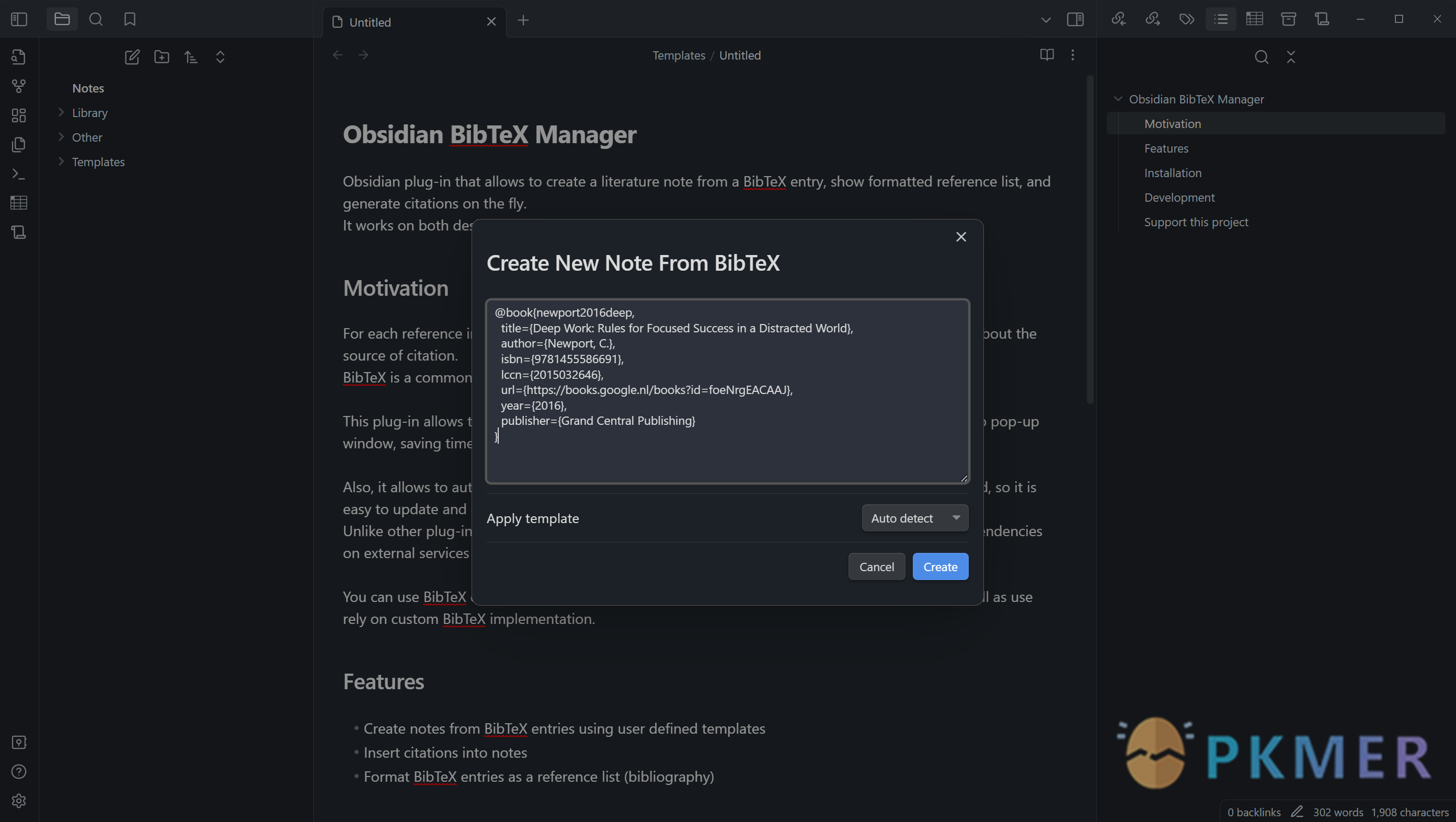Click Templates in the breadcrumb path
Screen dimensions: 1456x822
(x=679, y=55)
